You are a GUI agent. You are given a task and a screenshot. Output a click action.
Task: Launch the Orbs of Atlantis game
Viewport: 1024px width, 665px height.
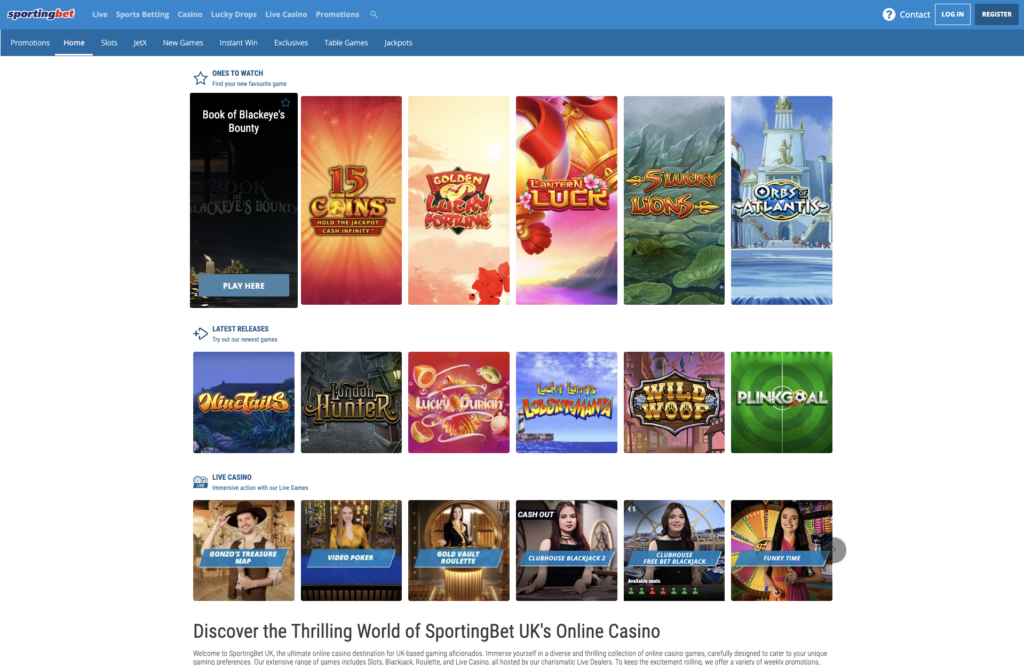pyautogui.click(x=781, y=200)
